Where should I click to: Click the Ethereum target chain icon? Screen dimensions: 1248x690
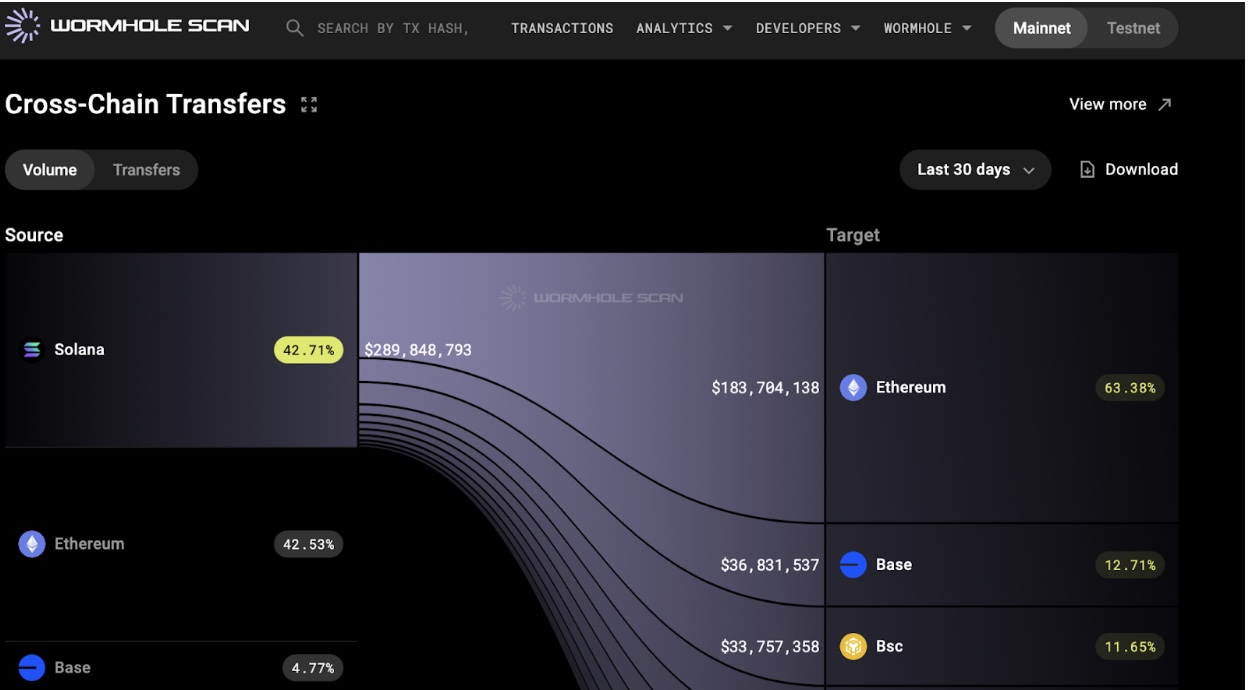[853, 387]
